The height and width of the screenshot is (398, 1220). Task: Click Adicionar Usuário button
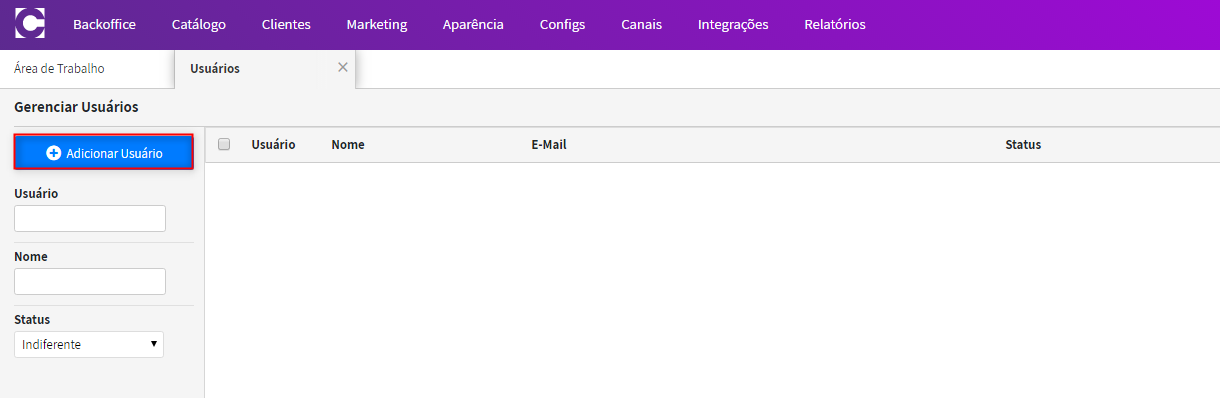click(104, 152)
